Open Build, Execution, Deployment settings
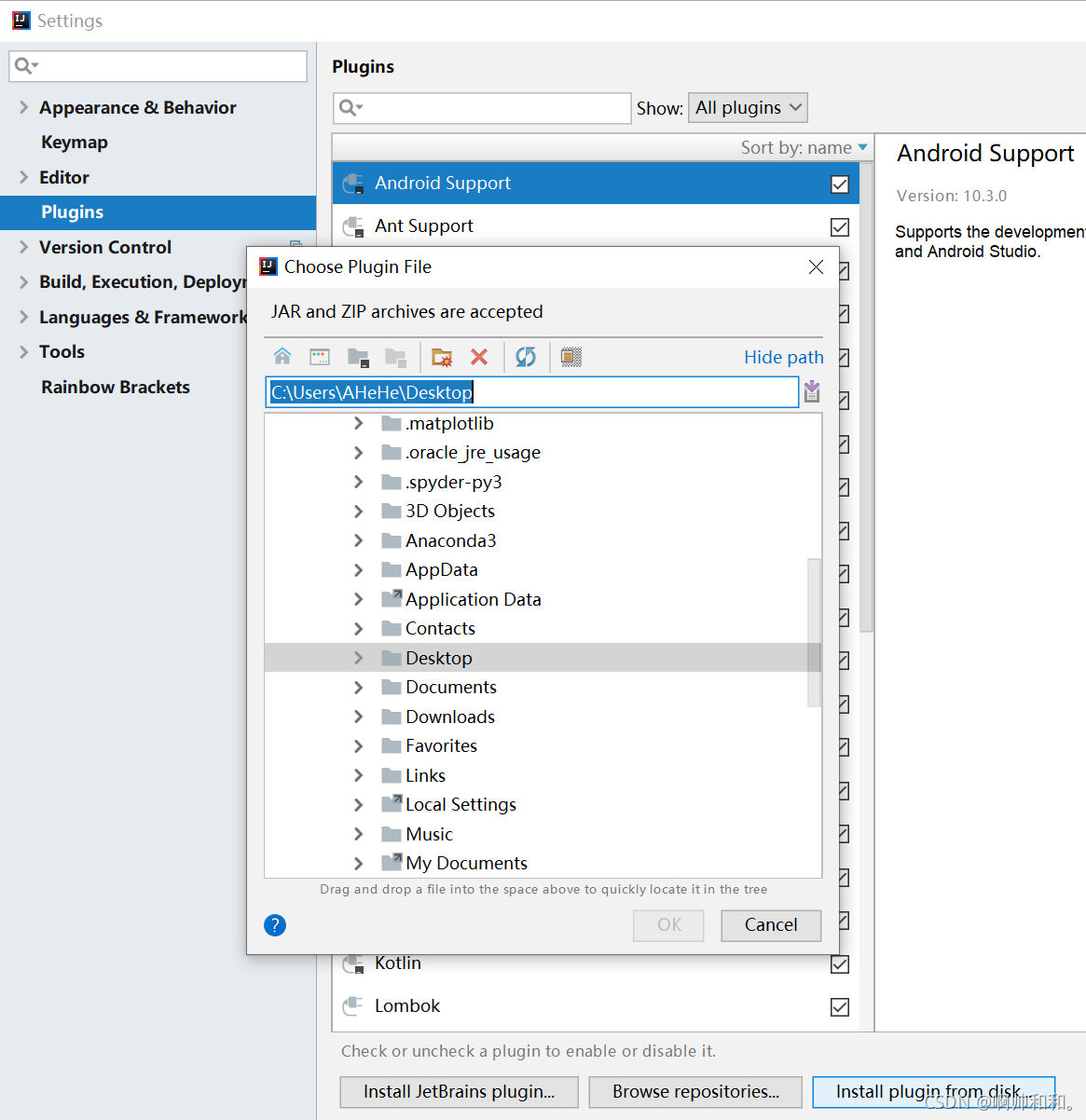This screenshot has height=1120, width=1086. pyautogui.click(x=143, y=282)
